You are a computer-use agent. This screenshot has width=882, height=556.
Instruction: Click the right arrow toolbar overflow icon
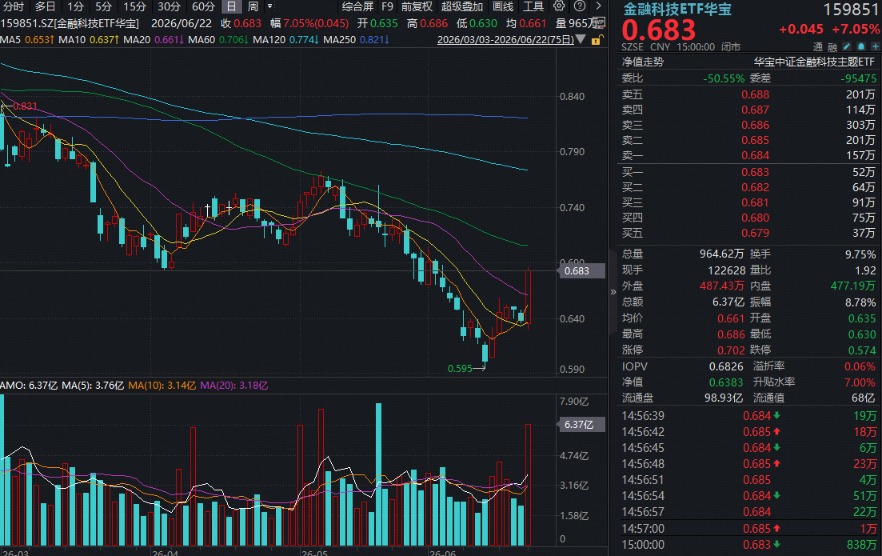(598, 6)
